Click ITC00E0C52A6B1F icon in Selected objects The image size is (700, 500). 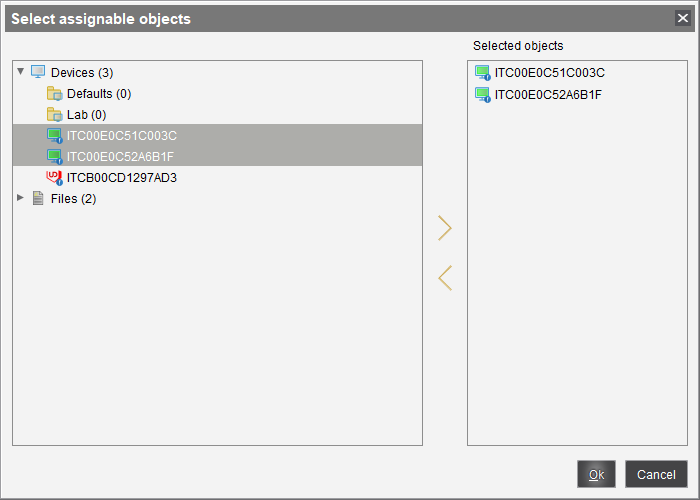[x=483, y=95]
